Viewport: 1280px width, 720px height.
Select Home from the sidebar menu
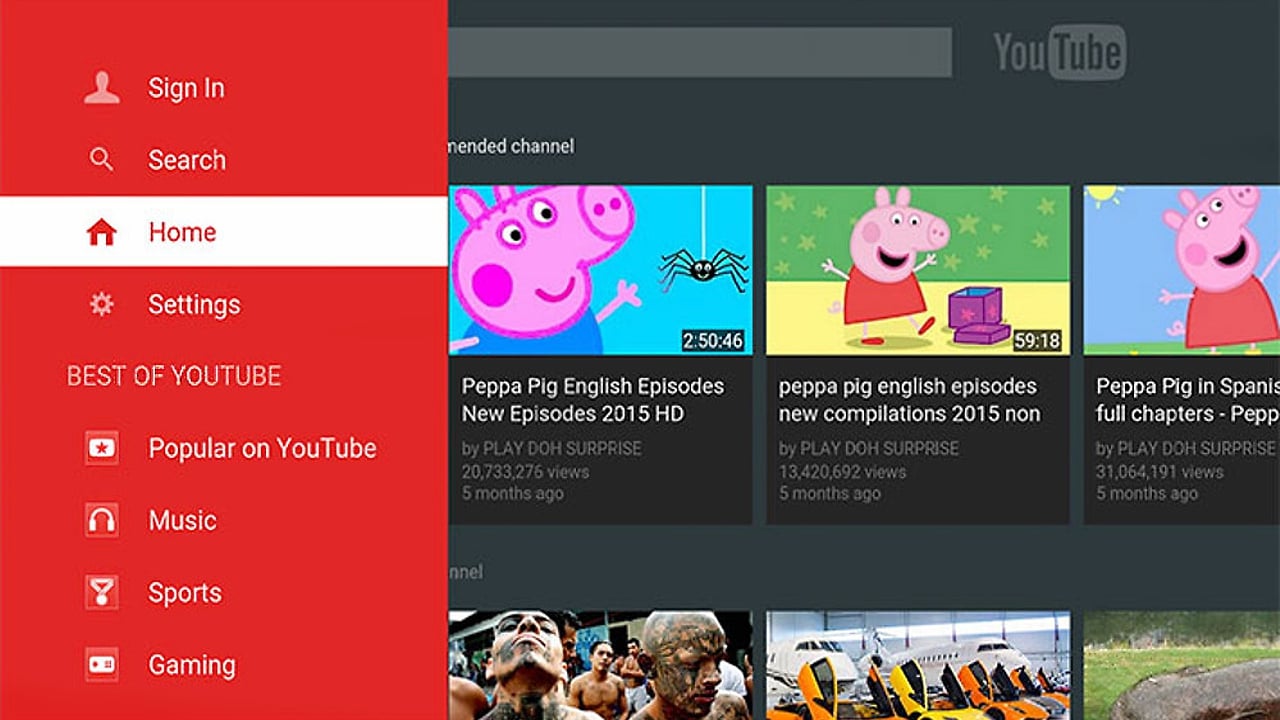(182, 231)
